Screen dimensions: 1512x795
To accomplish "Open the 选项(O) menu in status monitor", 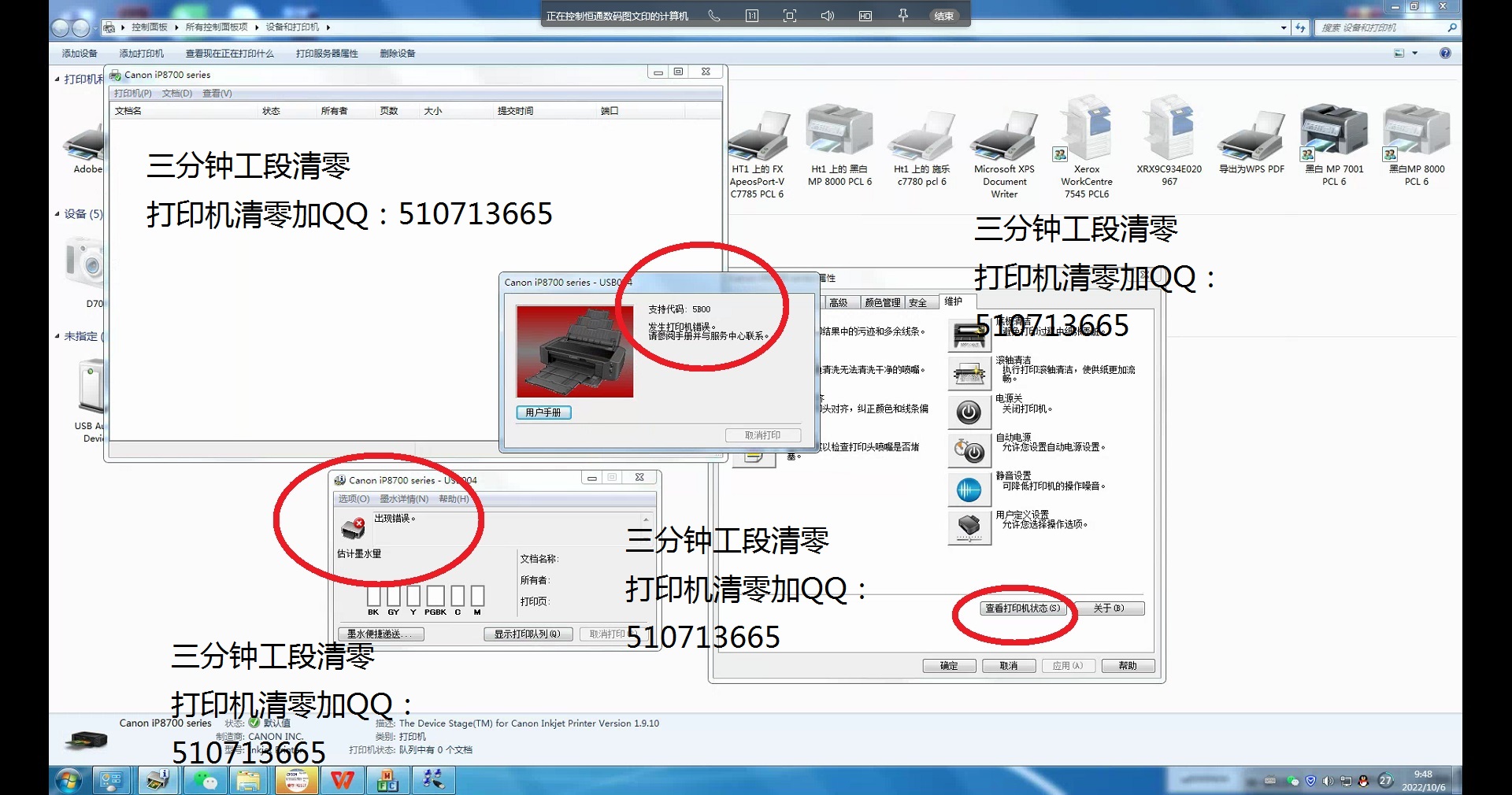I will click(354, 499).
